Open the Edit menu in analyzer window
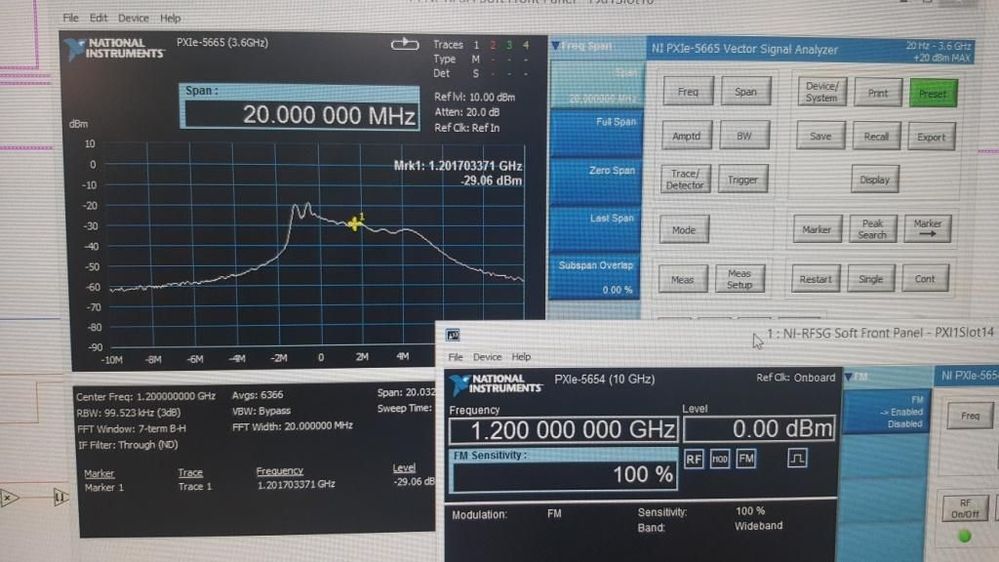This screenshot has height=562, width=999. click(x=98, y=18)
